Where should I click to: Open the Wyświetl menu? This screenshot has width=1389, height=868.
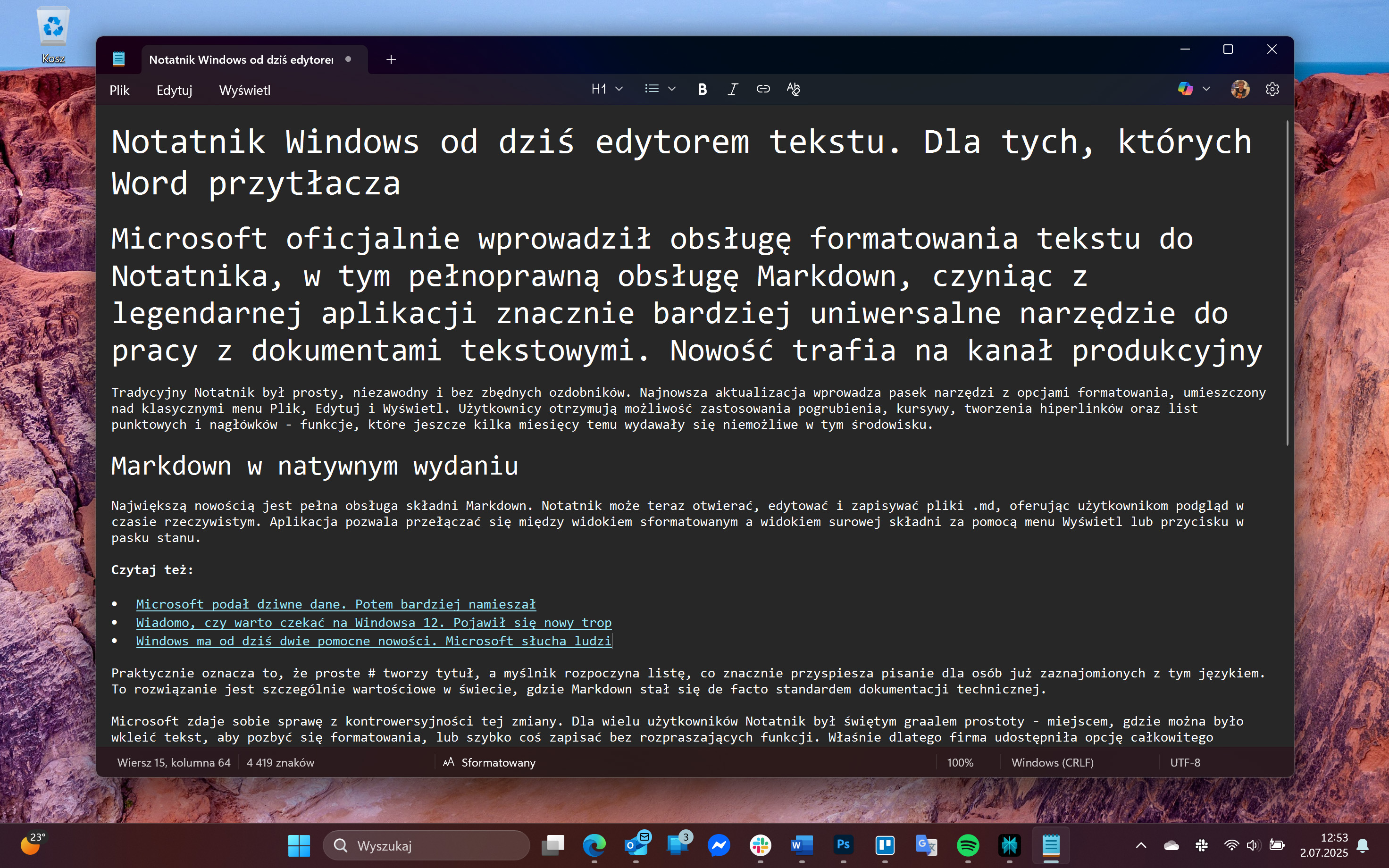pos(244,90)
